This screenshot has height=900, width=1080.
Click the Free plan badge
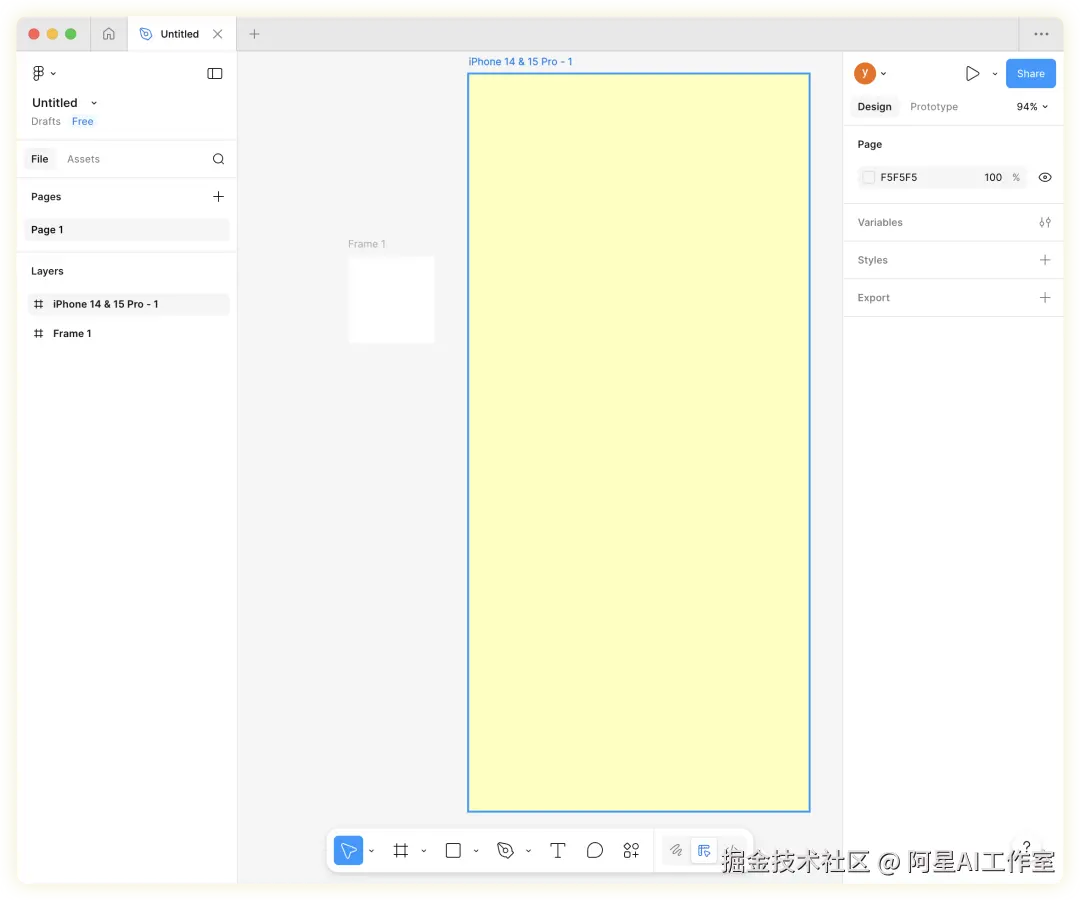[83, 121]
